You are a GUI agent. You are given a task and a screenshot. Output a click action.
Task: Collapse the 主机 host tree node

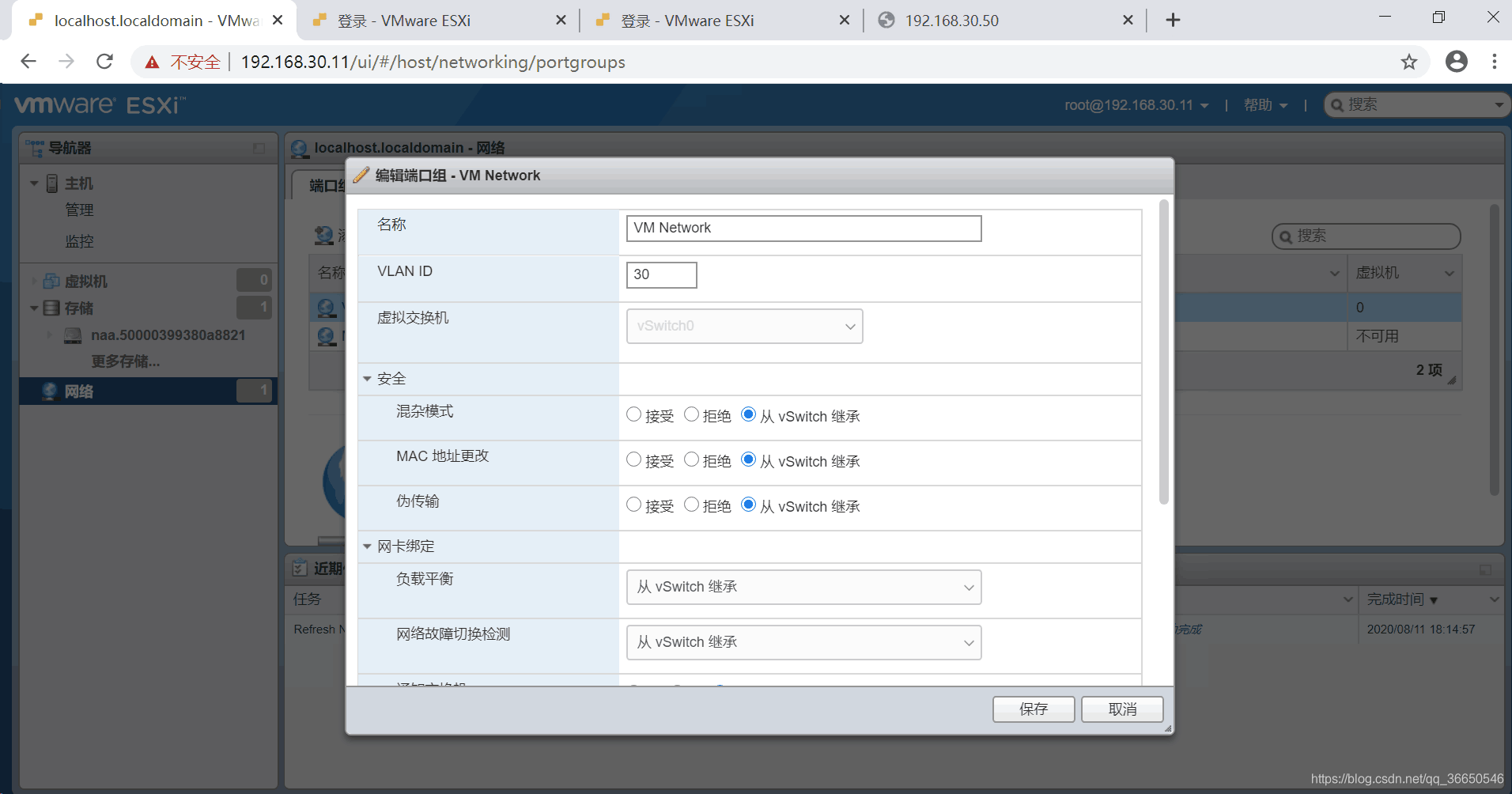click(34, 183)
